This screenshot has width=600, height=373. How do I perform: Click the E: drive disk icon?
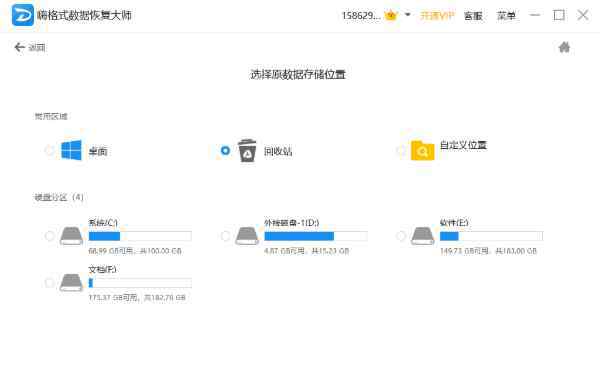pos(422,236)
